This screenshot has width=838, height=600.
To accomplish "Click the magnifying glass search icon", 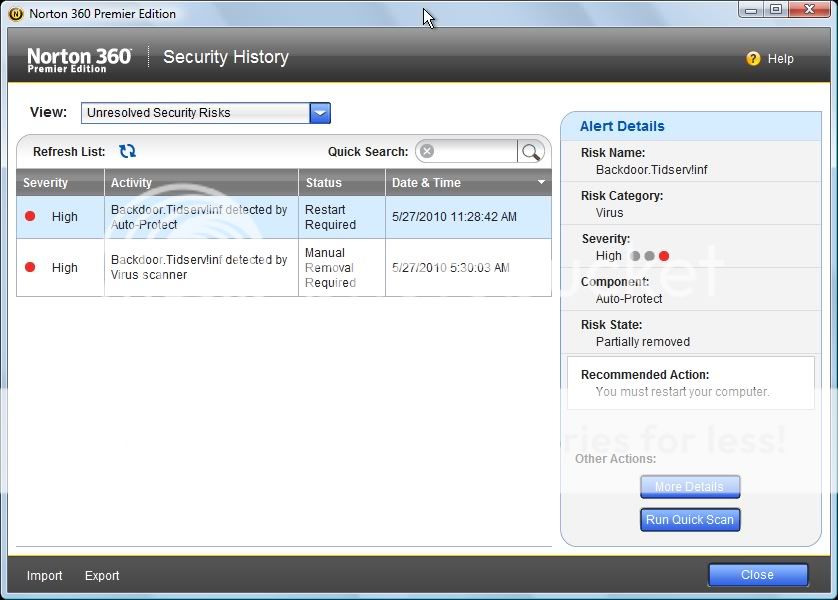I will click(531, 151).
